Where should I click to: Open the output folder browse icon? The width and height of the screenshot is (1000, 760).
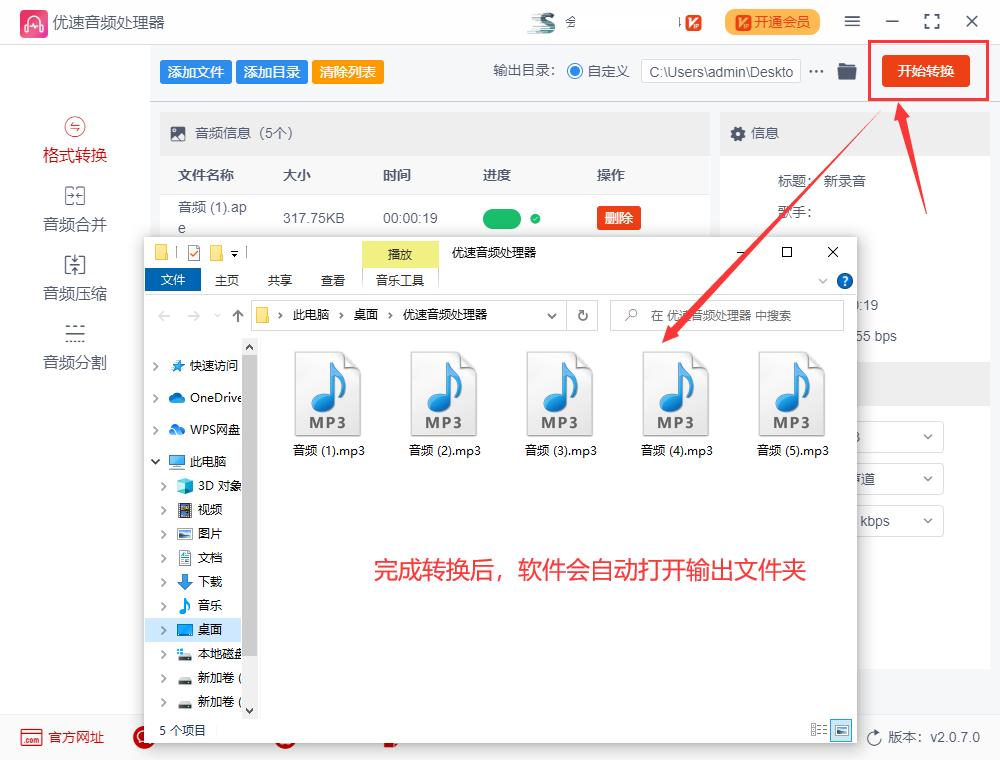(x=846, y=71)
